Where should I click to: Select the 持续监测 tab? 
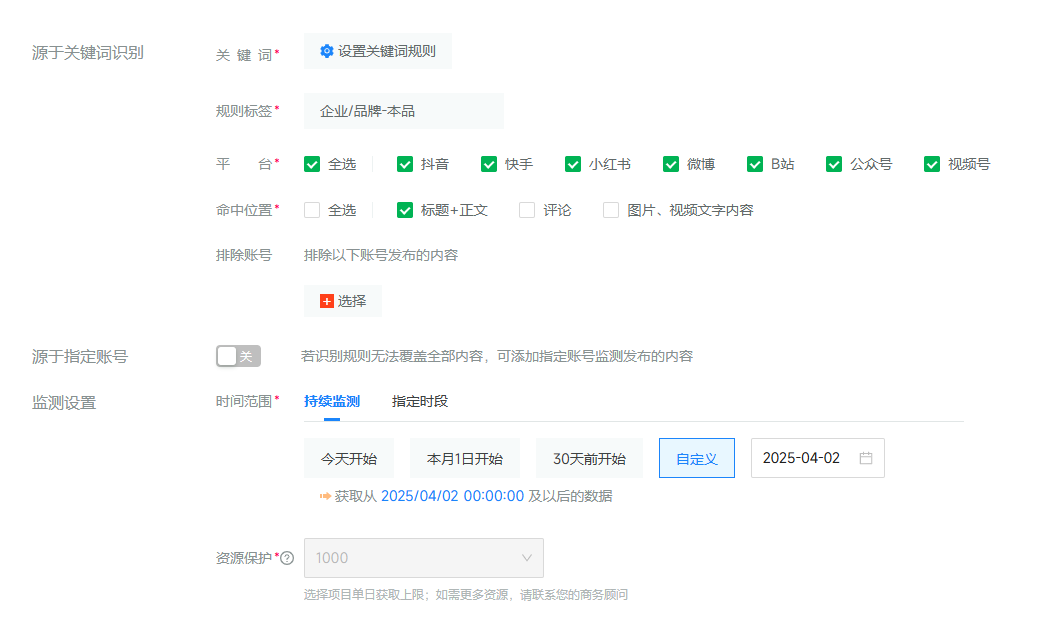(332, 401)
